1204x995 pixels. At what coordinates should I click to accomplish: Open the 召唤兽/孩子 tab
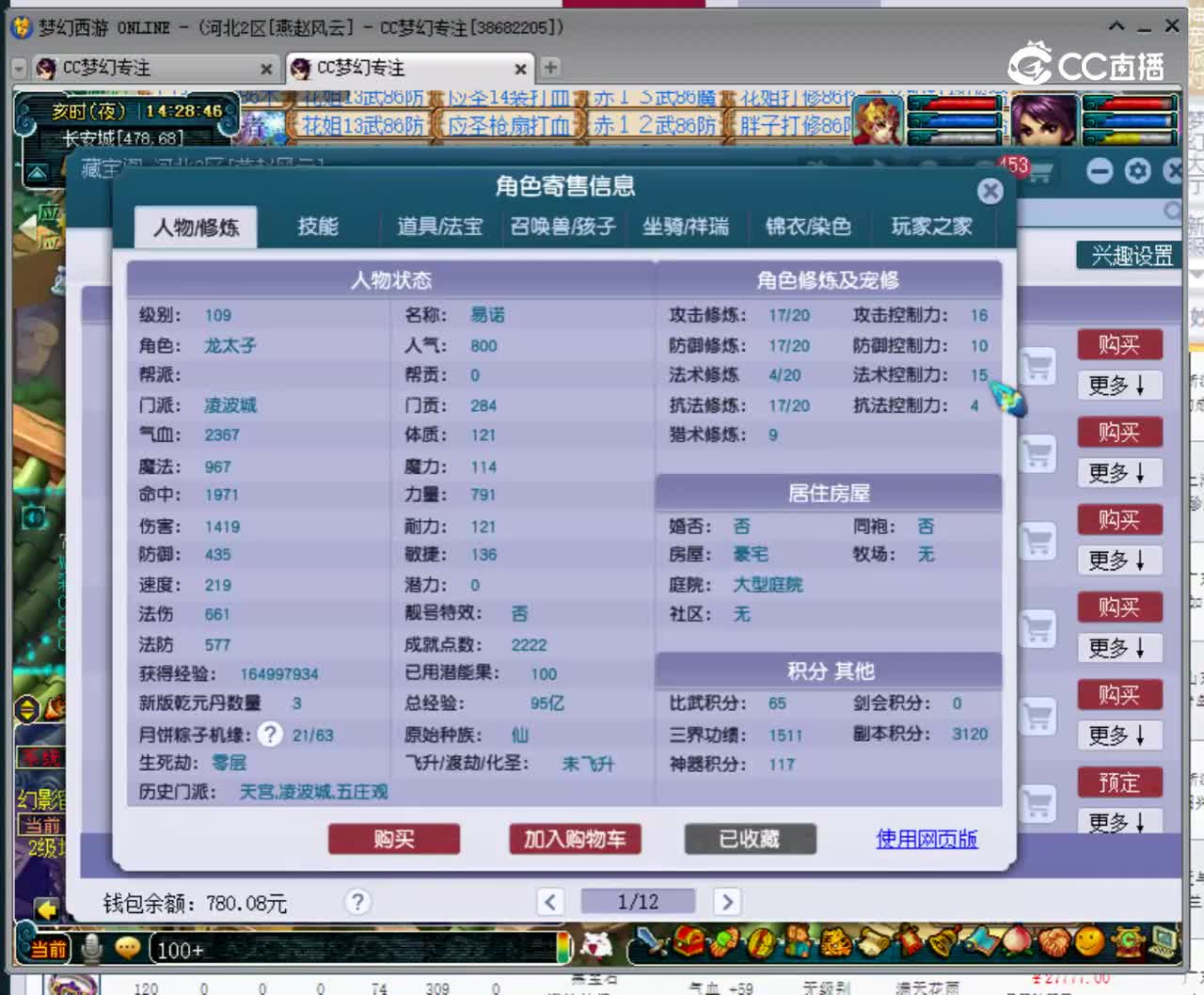click(x=562, y=226)
